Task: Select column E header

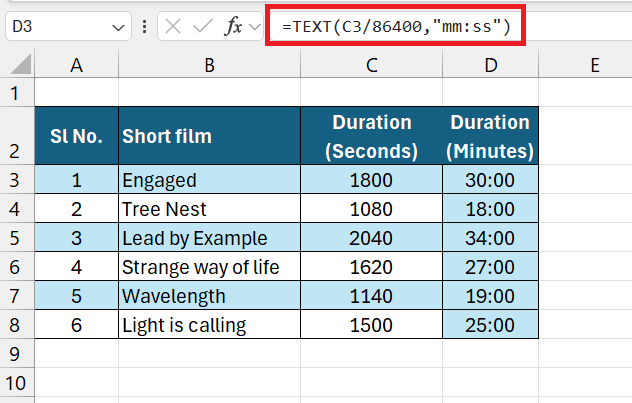Action: pos(595,64)
